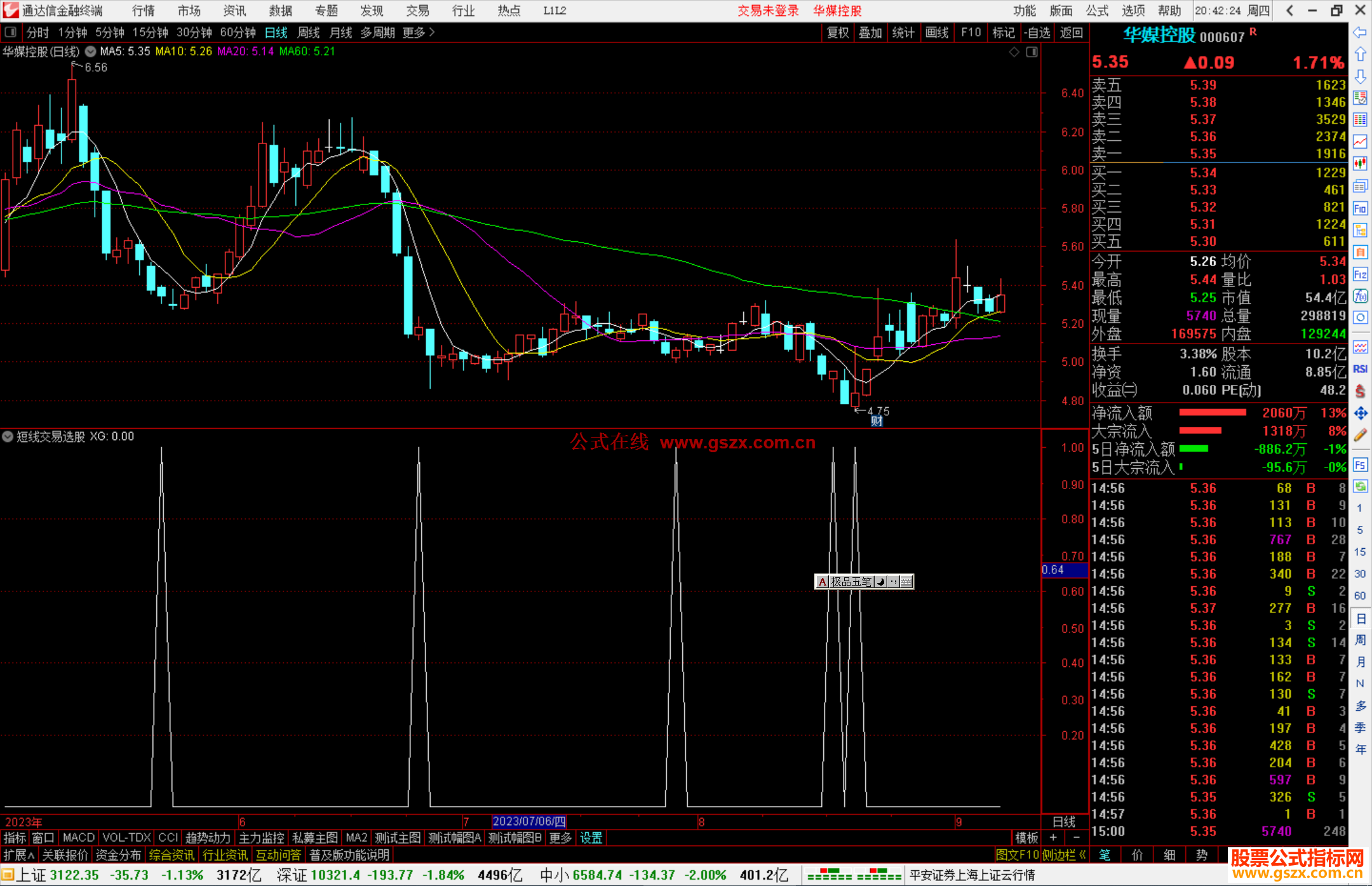The image size is (1372, 886).
Task: Click the plus zoom button beside 模板
Action: point(1053,838)
